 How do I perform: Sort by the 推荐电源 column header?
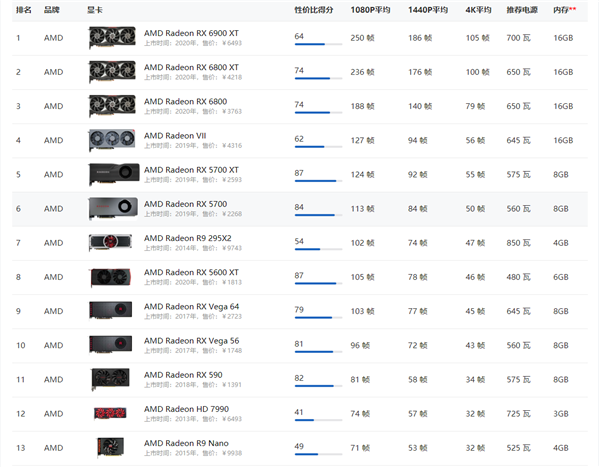pos(522,10)
